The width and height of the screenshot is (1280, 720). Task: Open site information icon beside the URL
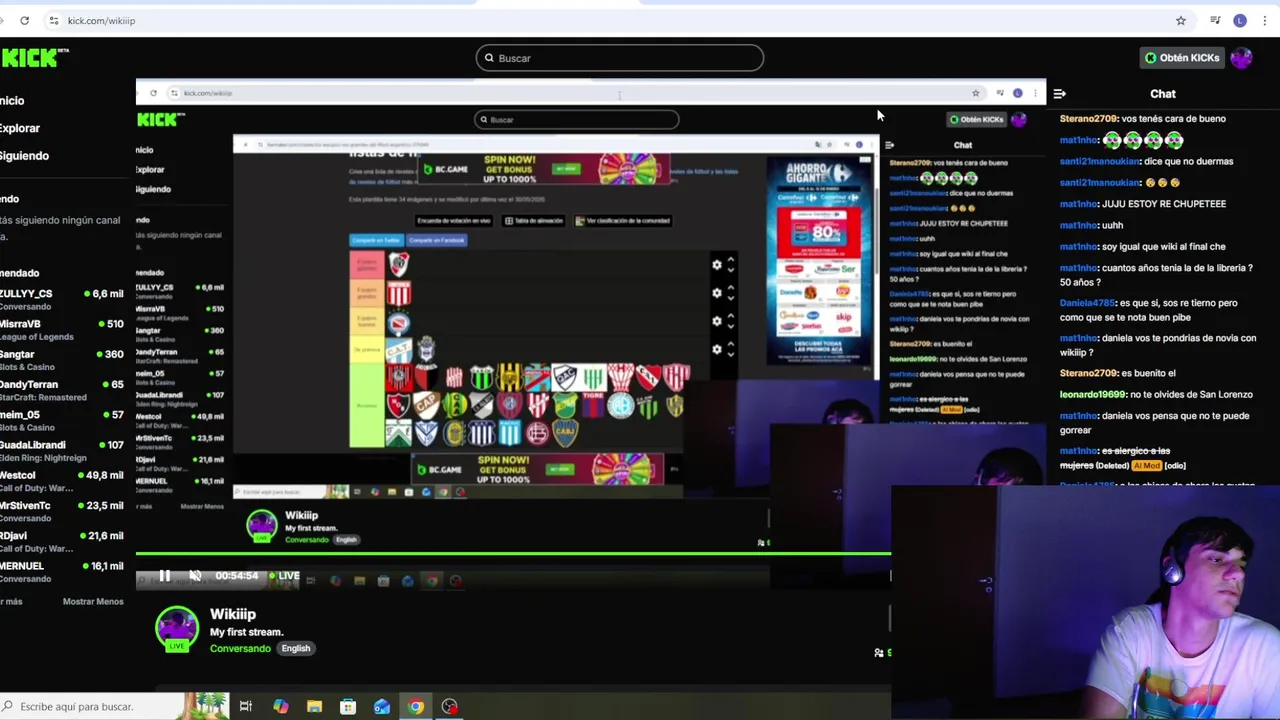pos(54,20)
